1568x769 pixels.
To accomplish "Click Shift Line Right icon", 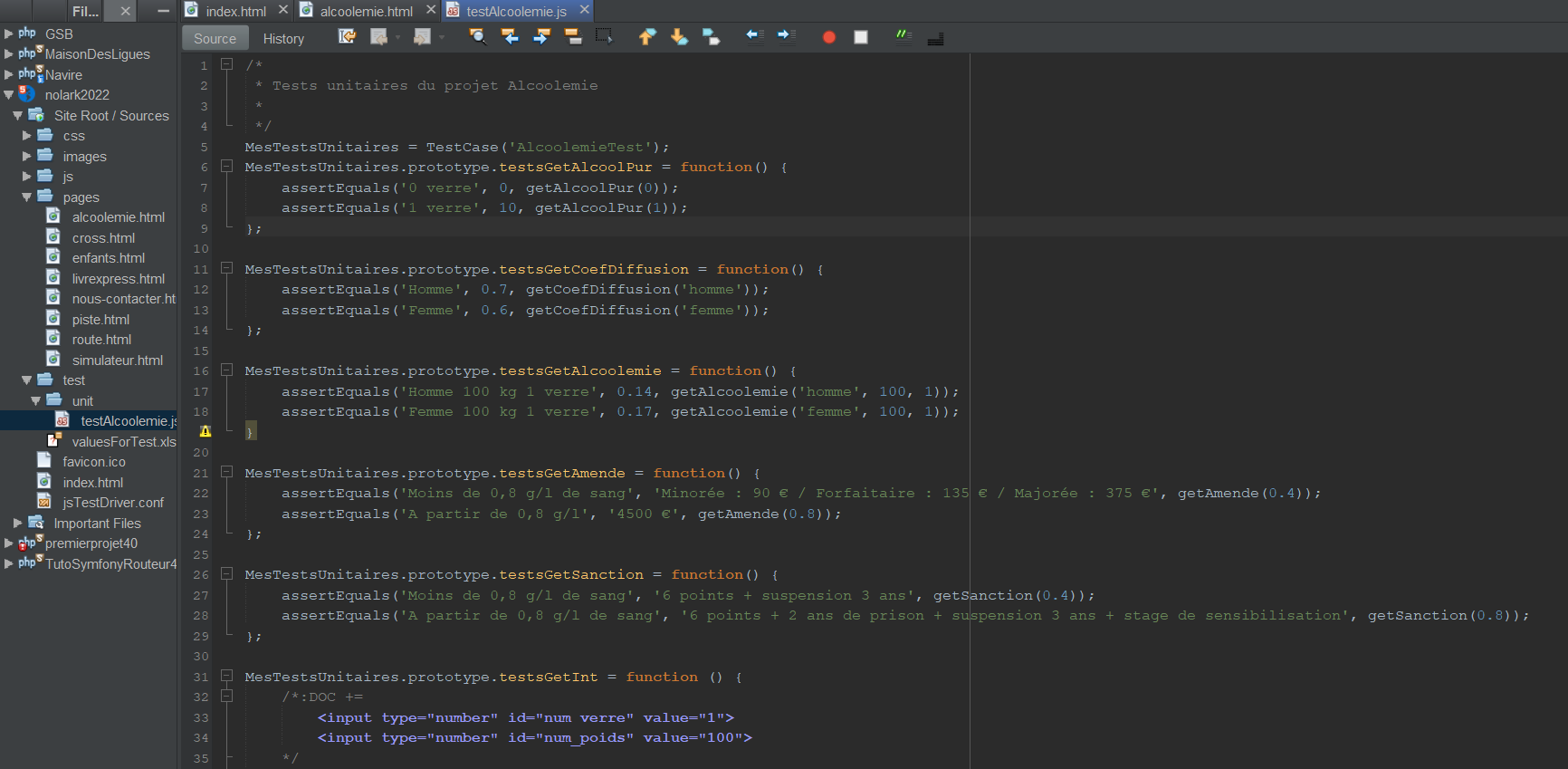I will click(x=787, y=37).
